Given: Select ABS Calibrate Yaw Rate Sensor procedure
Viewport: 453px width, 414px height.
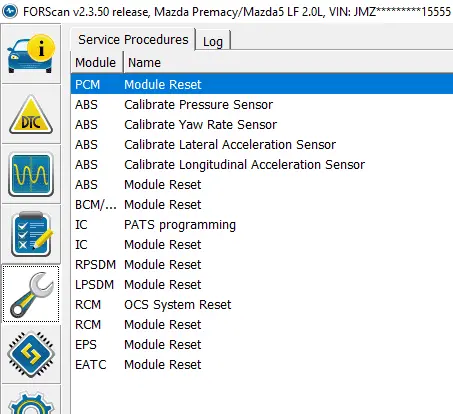Looking at the screenshot, I should [262, 124].
